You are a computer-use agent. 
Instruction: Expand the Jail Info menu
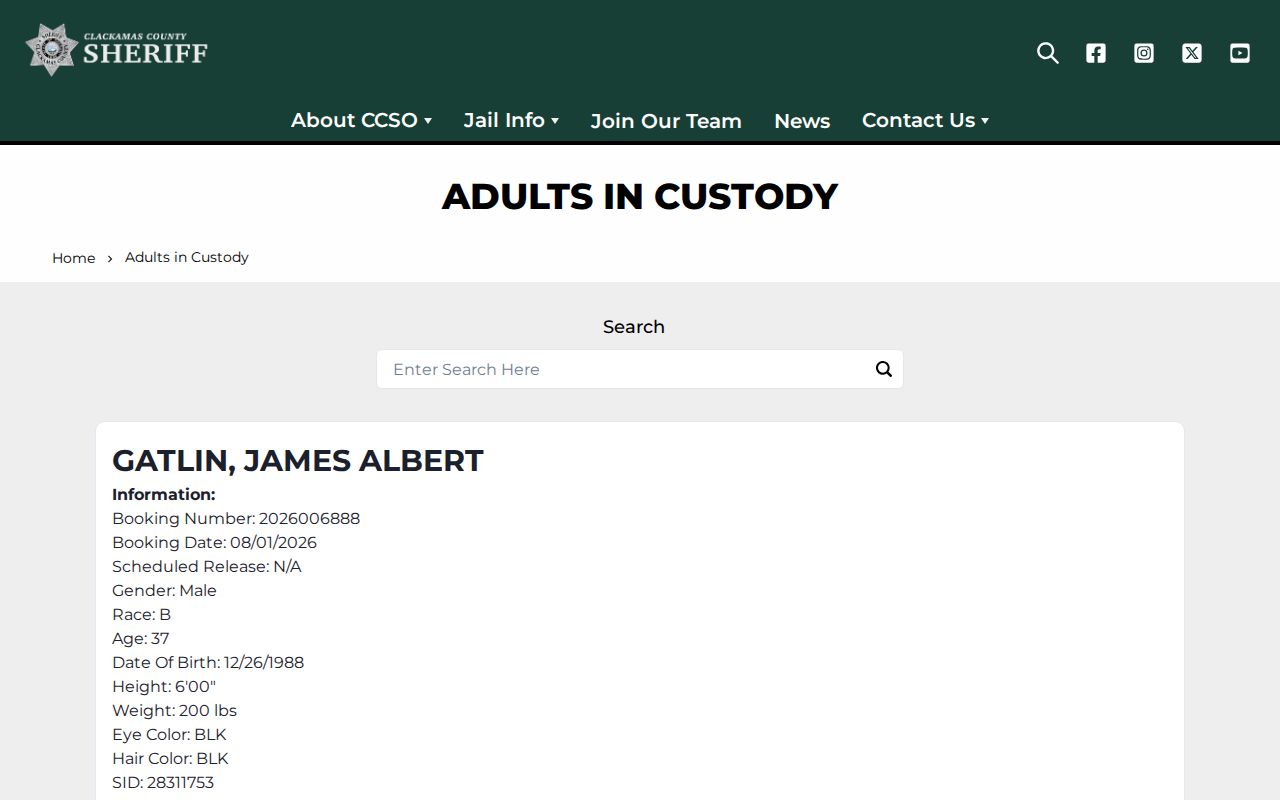[511, 120]
